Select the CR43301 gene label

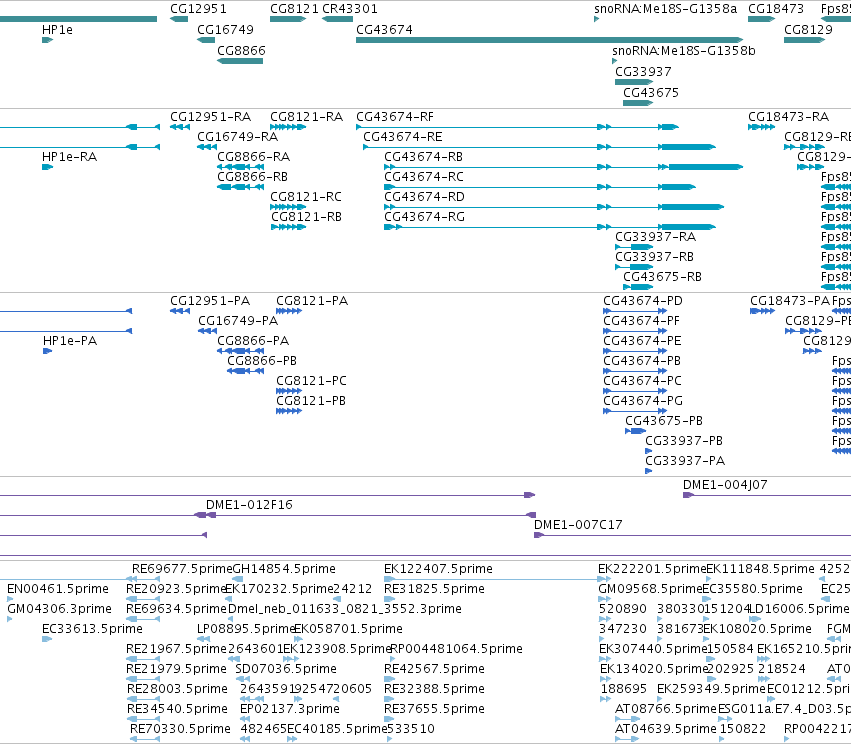[350, 9]
